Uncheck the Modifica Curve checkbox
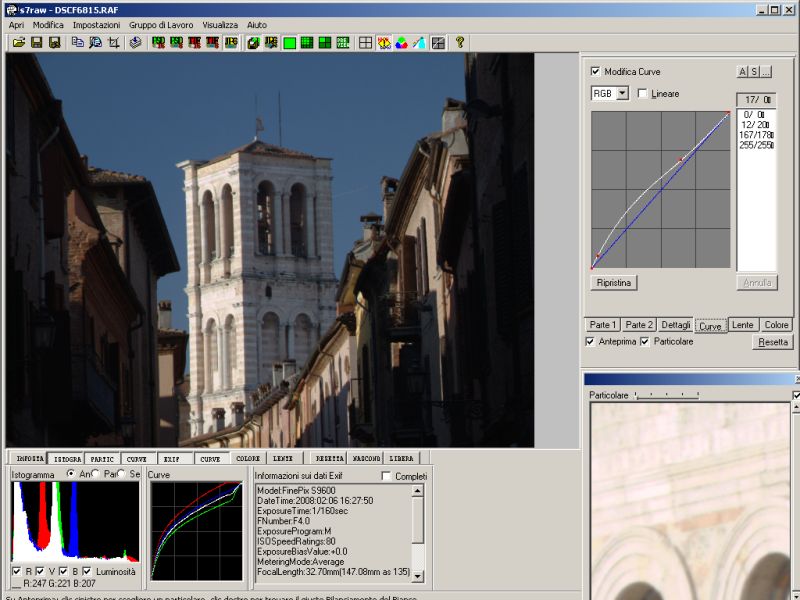Viewport: 800px width, 600px height. click(x=595, y=71)
